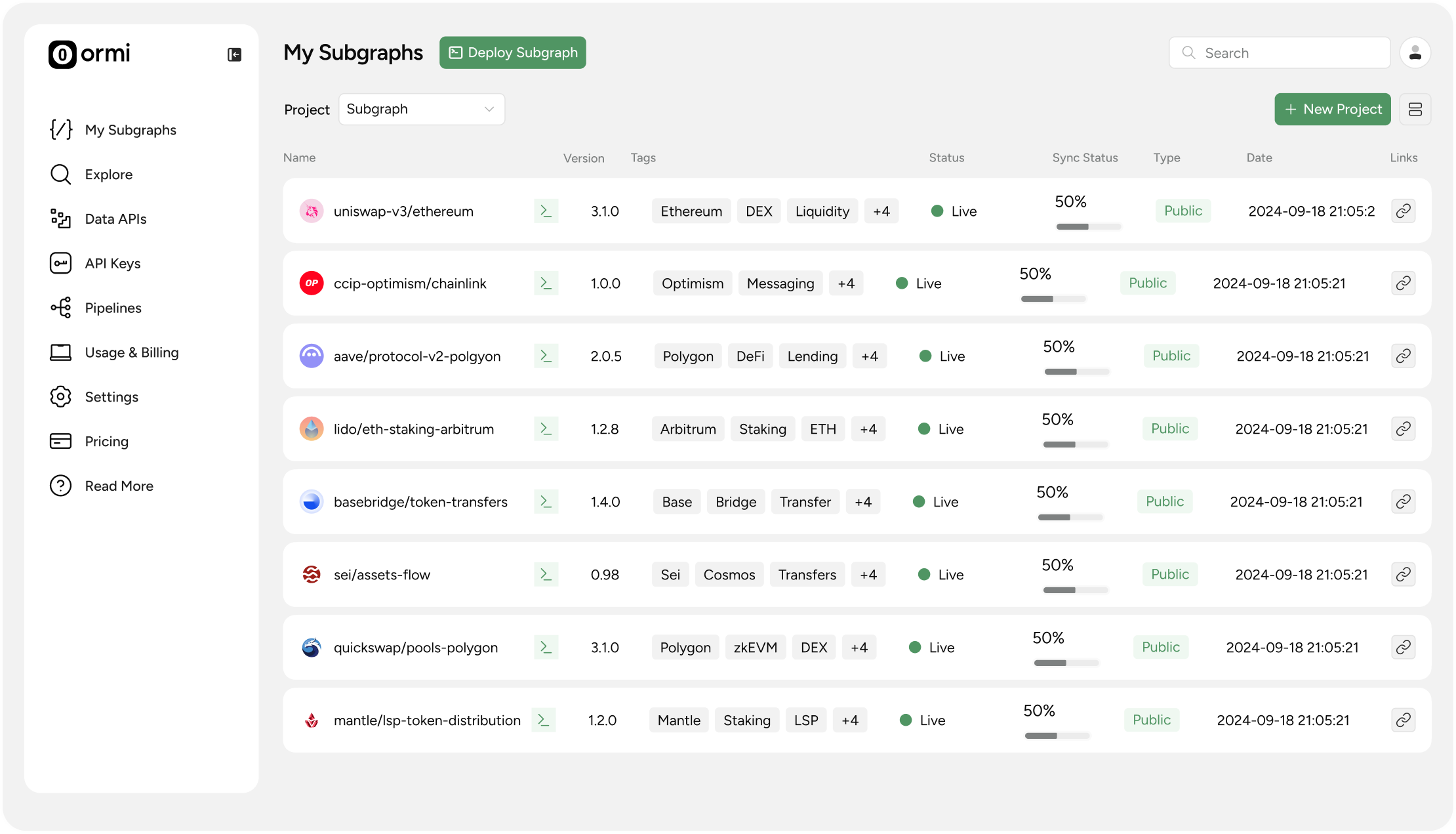This screenshot has height=834, width=1456.
Task: Open terminal icon for quickswap/pools-polygon
Action: [546, 647]
